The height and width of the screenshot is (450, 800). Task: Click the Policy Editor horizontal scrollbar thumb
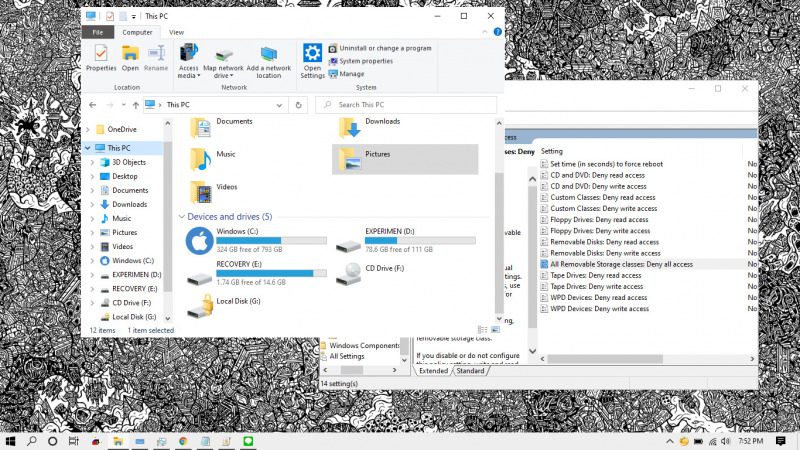coord(605,359)
